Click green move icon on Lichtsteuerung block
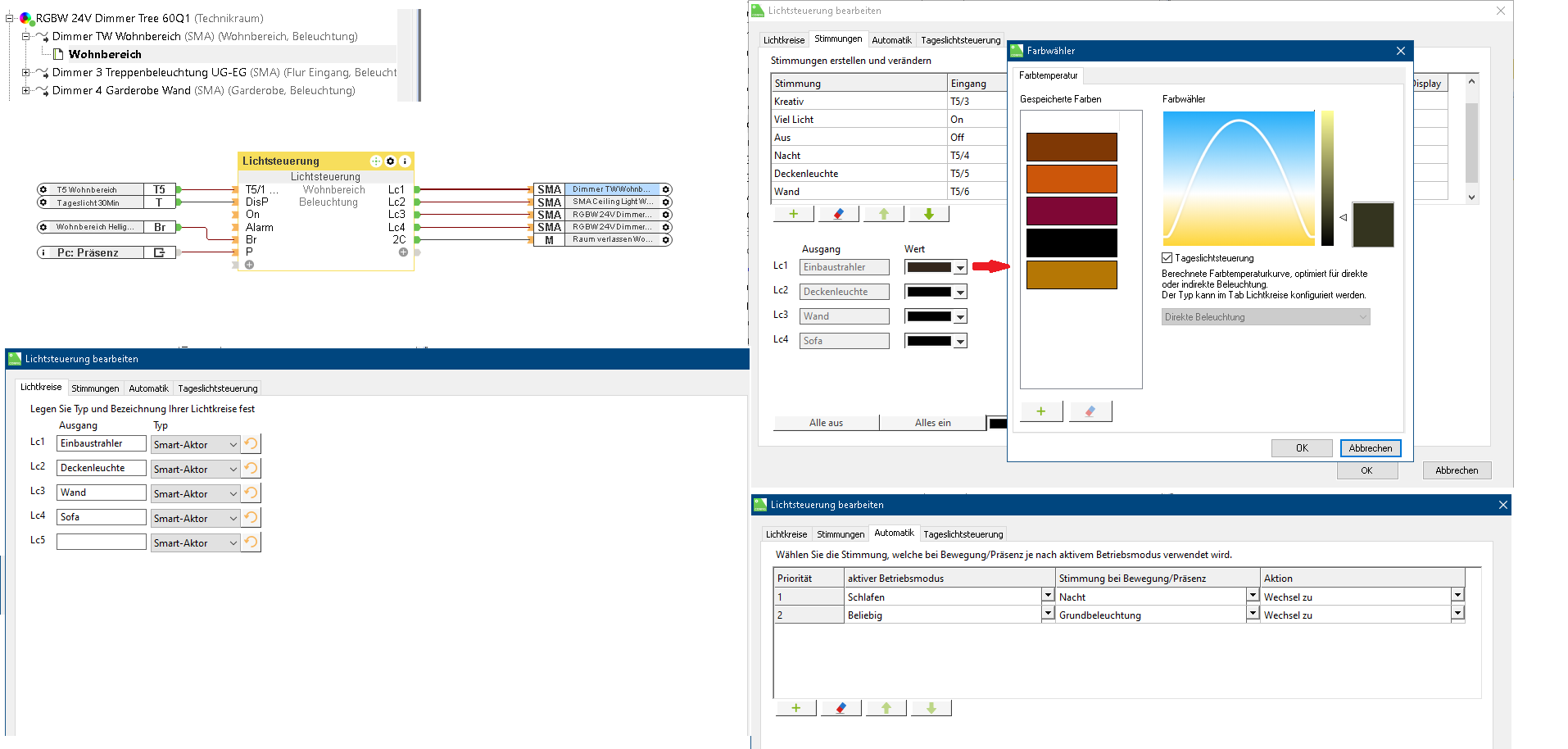Image resolution: width=1568 pixels, height=749 pixels. pyautogui.click(x=375, y=161)
